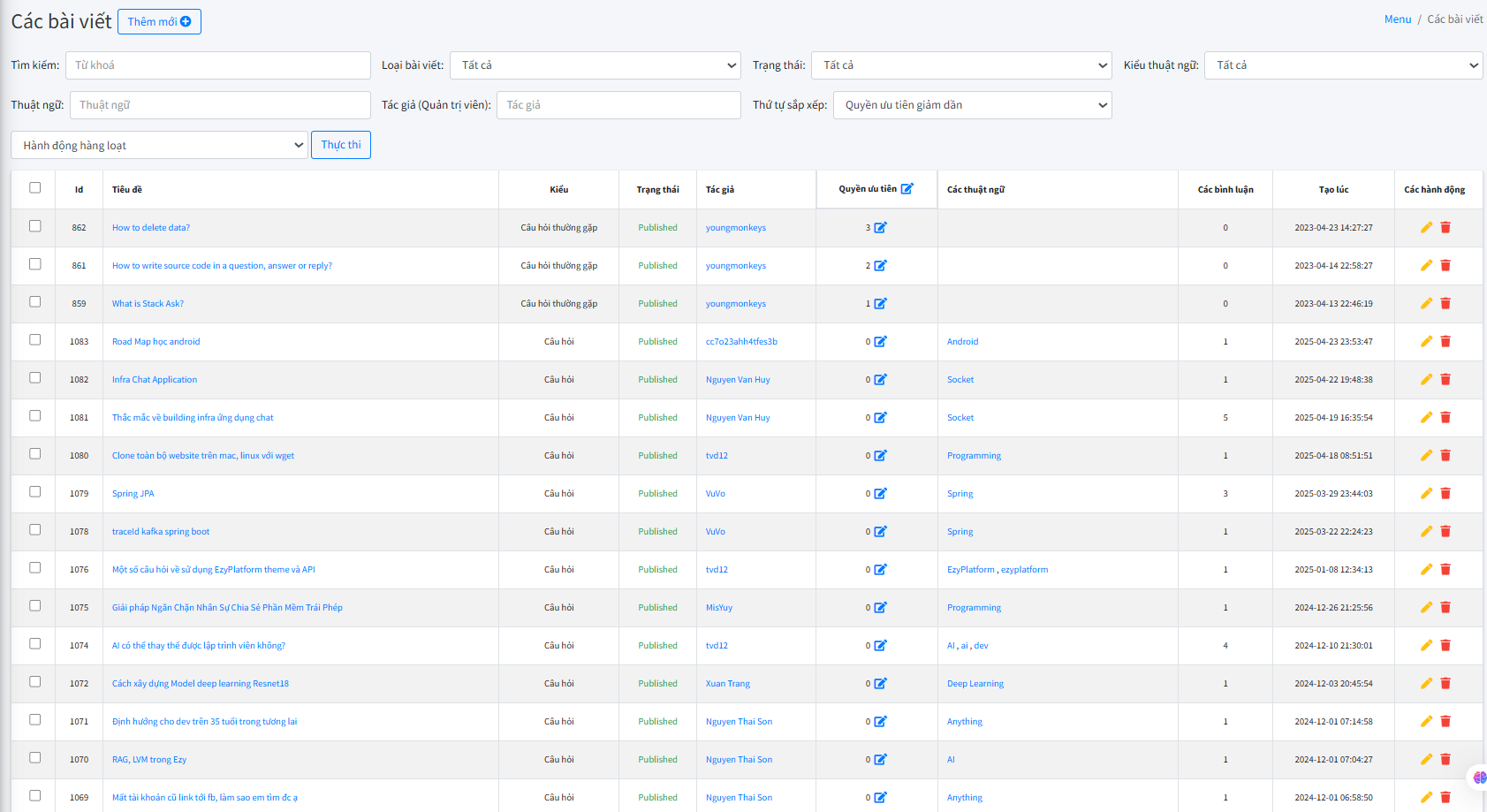Check row 1083 checkbox

35,339
